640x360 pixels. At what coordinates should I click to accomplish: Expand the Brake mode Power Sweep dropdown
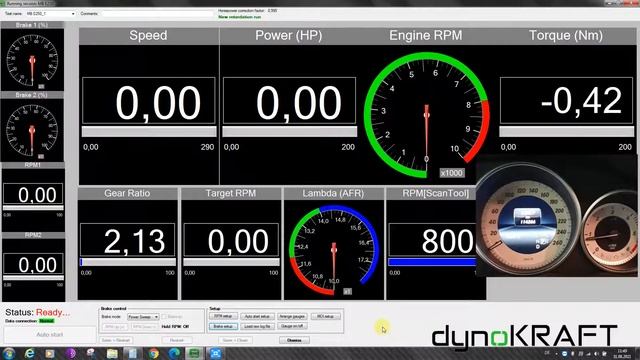click(143, 317)
